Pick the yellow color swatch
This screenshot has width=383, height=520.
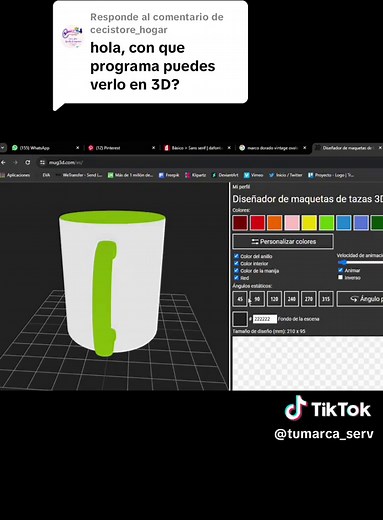(309, 223)
